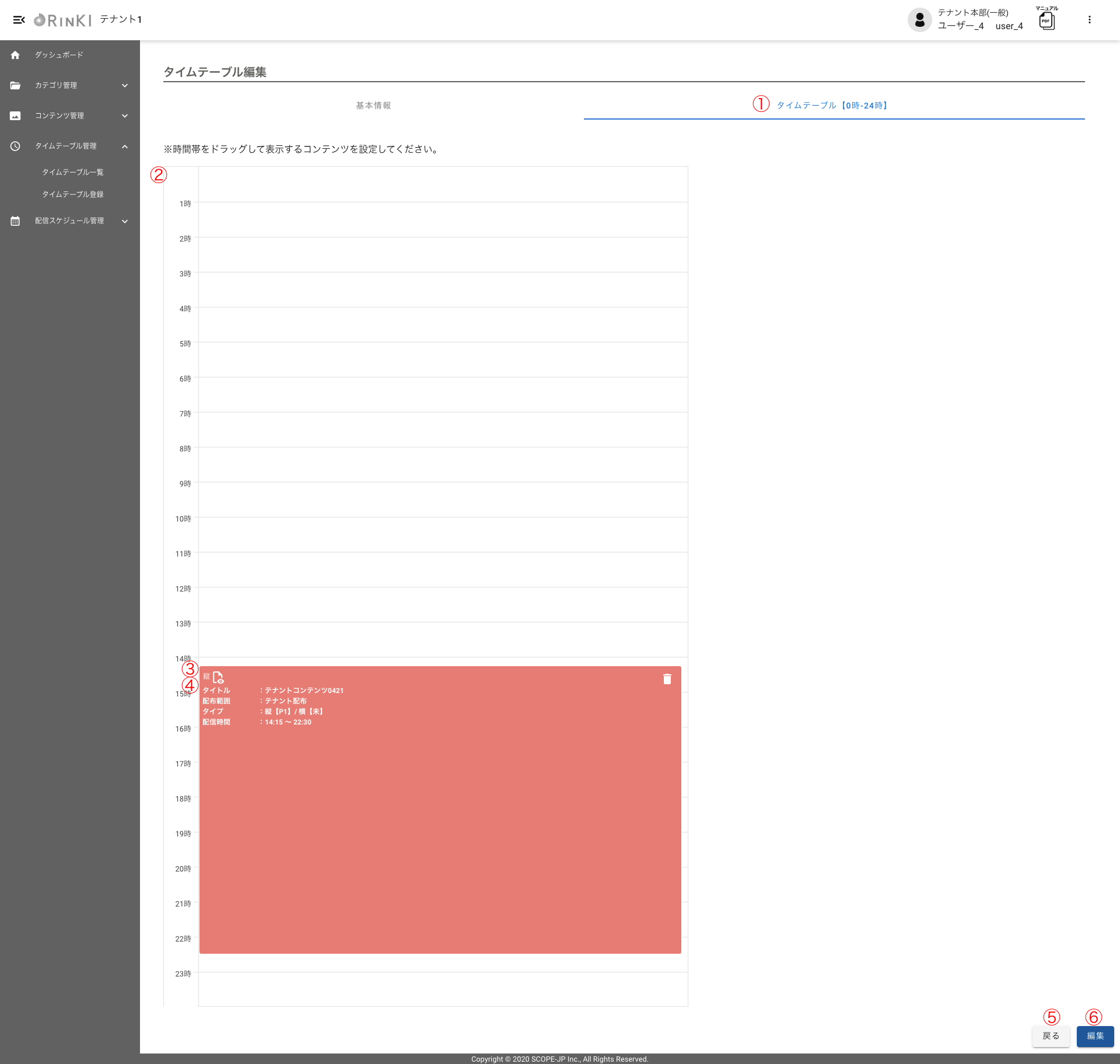1120x1064 pixels.
Task: Collapse the タイムテーブル管理 menu chevron
Action: tap(125, 146)
